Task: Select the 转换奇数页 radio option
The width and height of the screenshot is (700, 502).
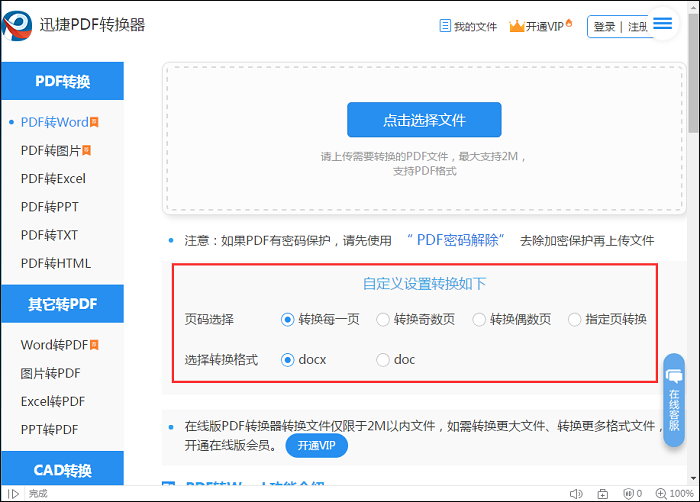Action: (383, 320)
